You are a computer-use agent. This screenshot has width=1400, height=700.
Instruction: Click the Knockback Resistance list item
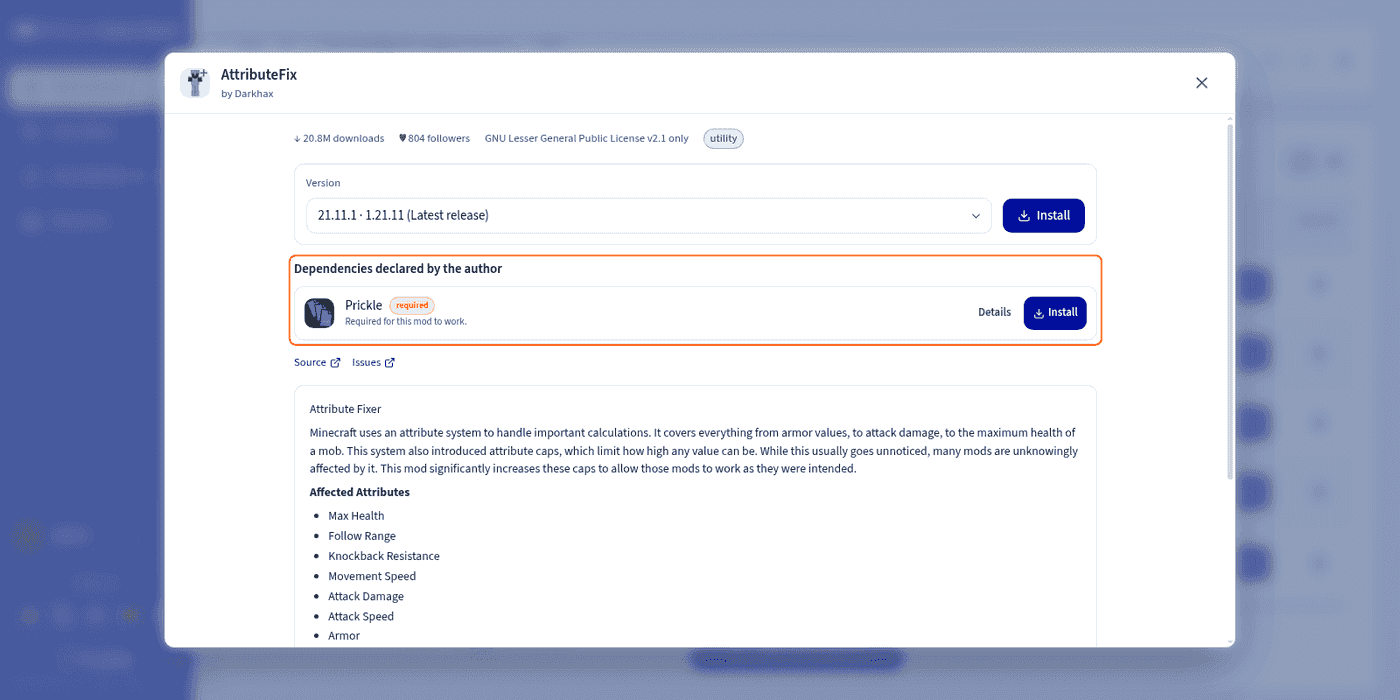point(384,556)
